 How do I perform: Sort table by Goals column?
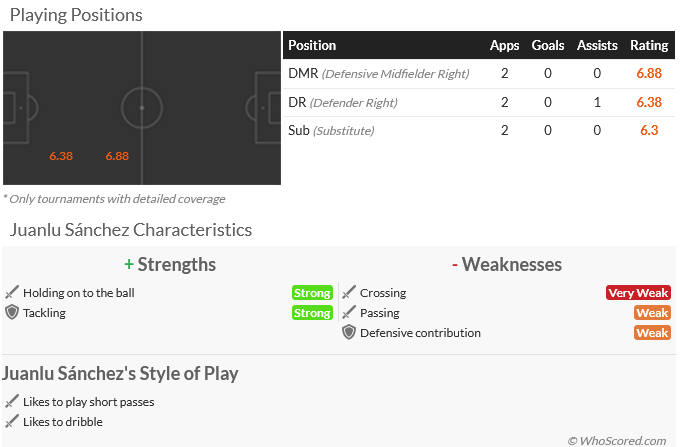[x=548, y=45]
